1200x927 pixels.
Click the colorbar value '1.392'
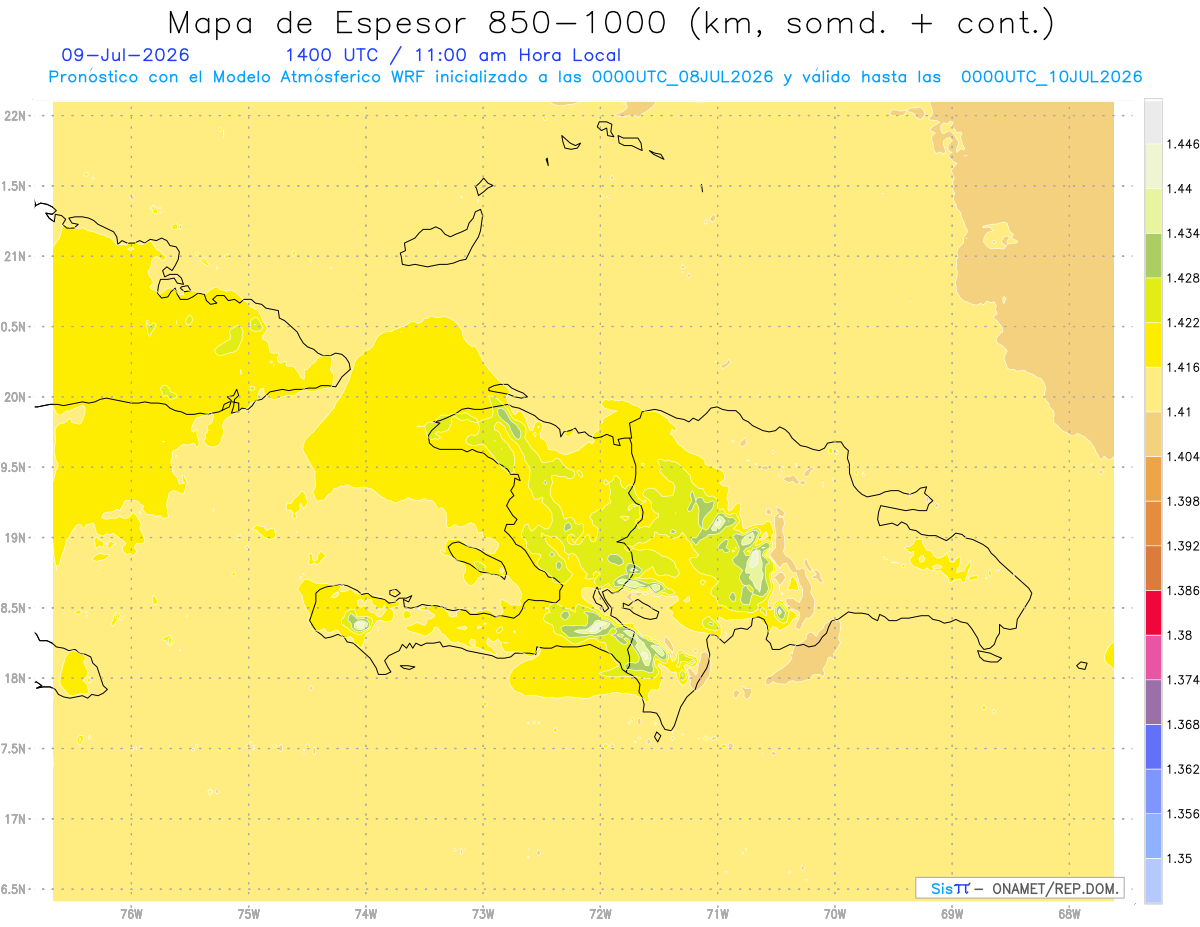(1184, 546)
